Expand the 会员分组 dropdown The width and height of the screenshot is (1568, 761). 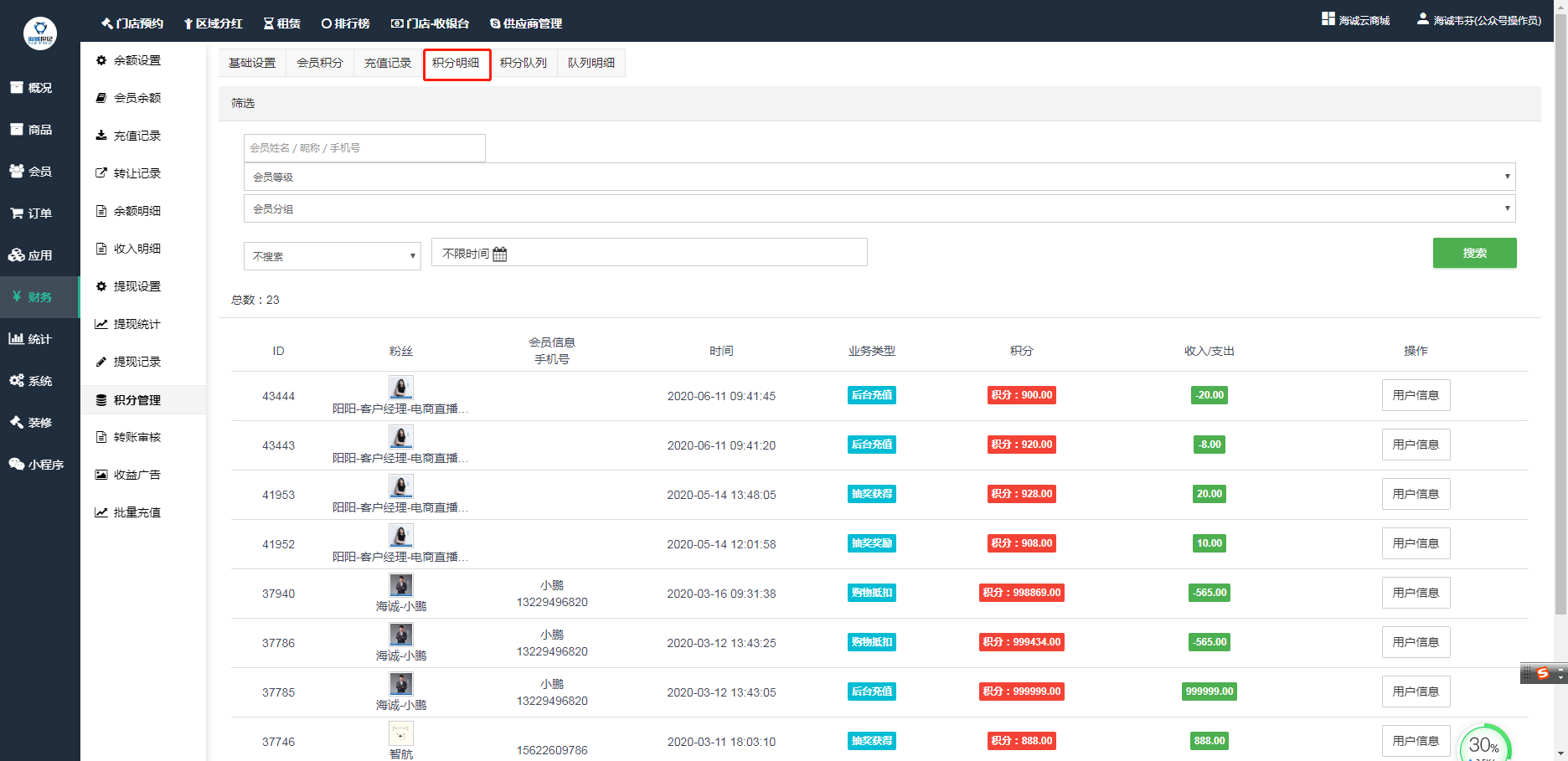coord(879,208)
